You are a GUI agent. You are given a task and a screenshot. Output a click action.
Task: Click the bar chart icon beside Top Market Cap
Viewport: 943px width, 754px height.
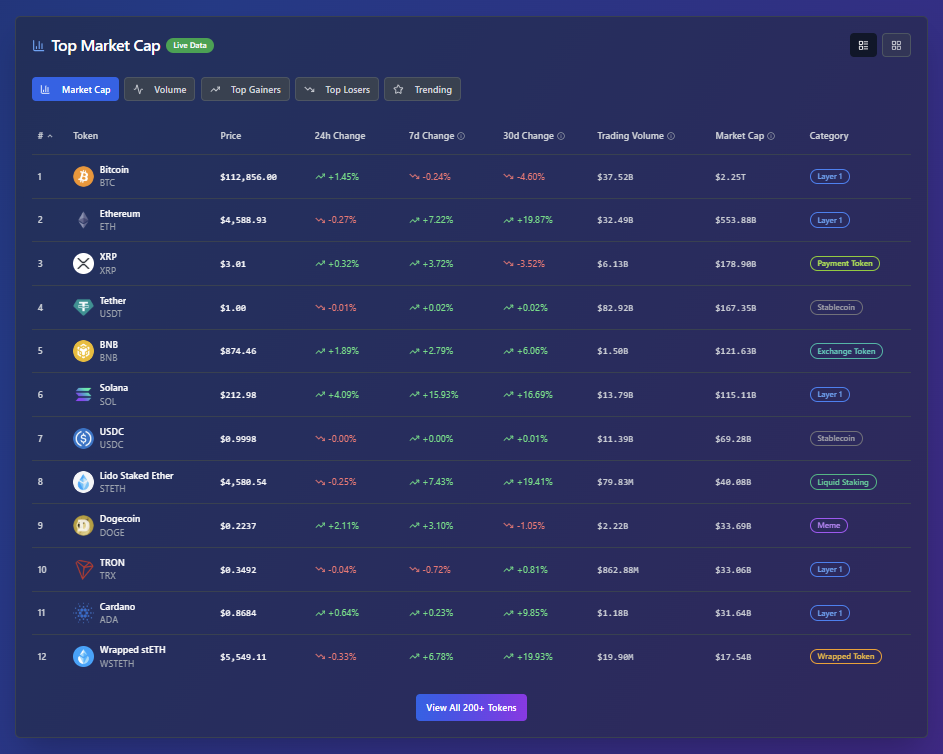(38, 46)
